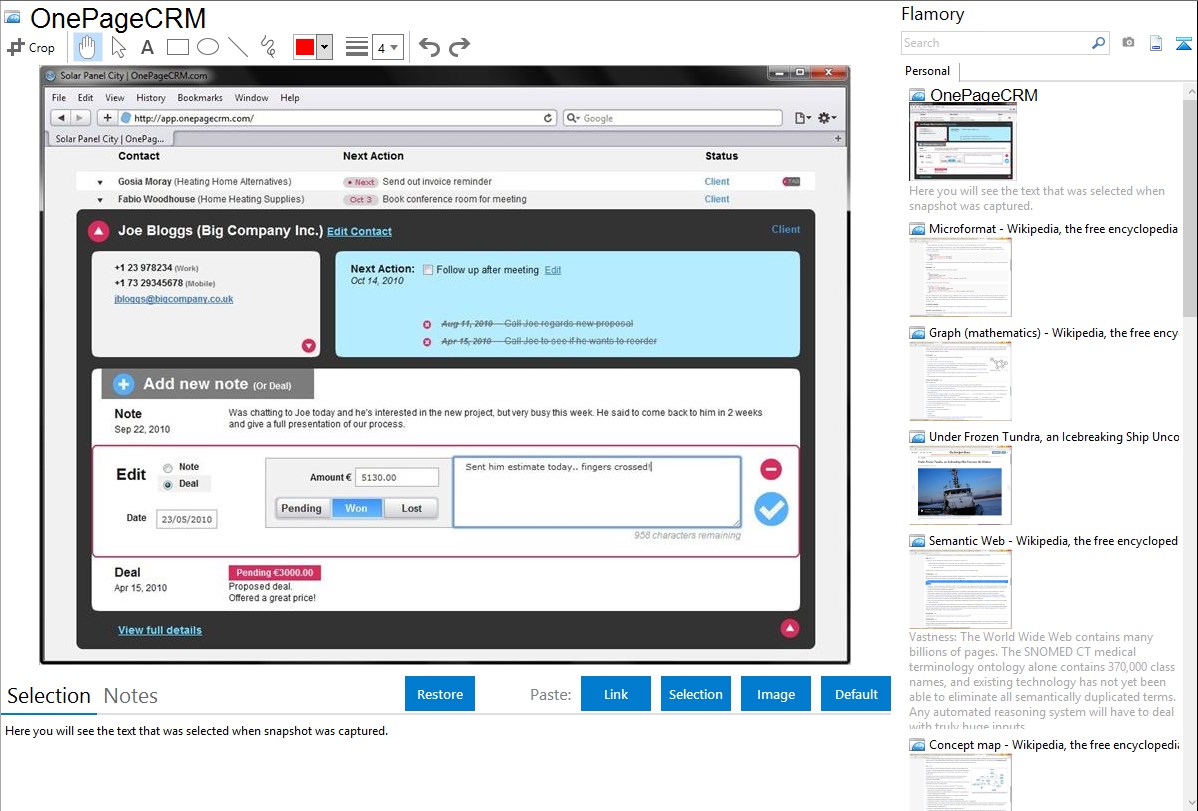
Task: Select the freehand scribble tool
Action: point(268,47)
